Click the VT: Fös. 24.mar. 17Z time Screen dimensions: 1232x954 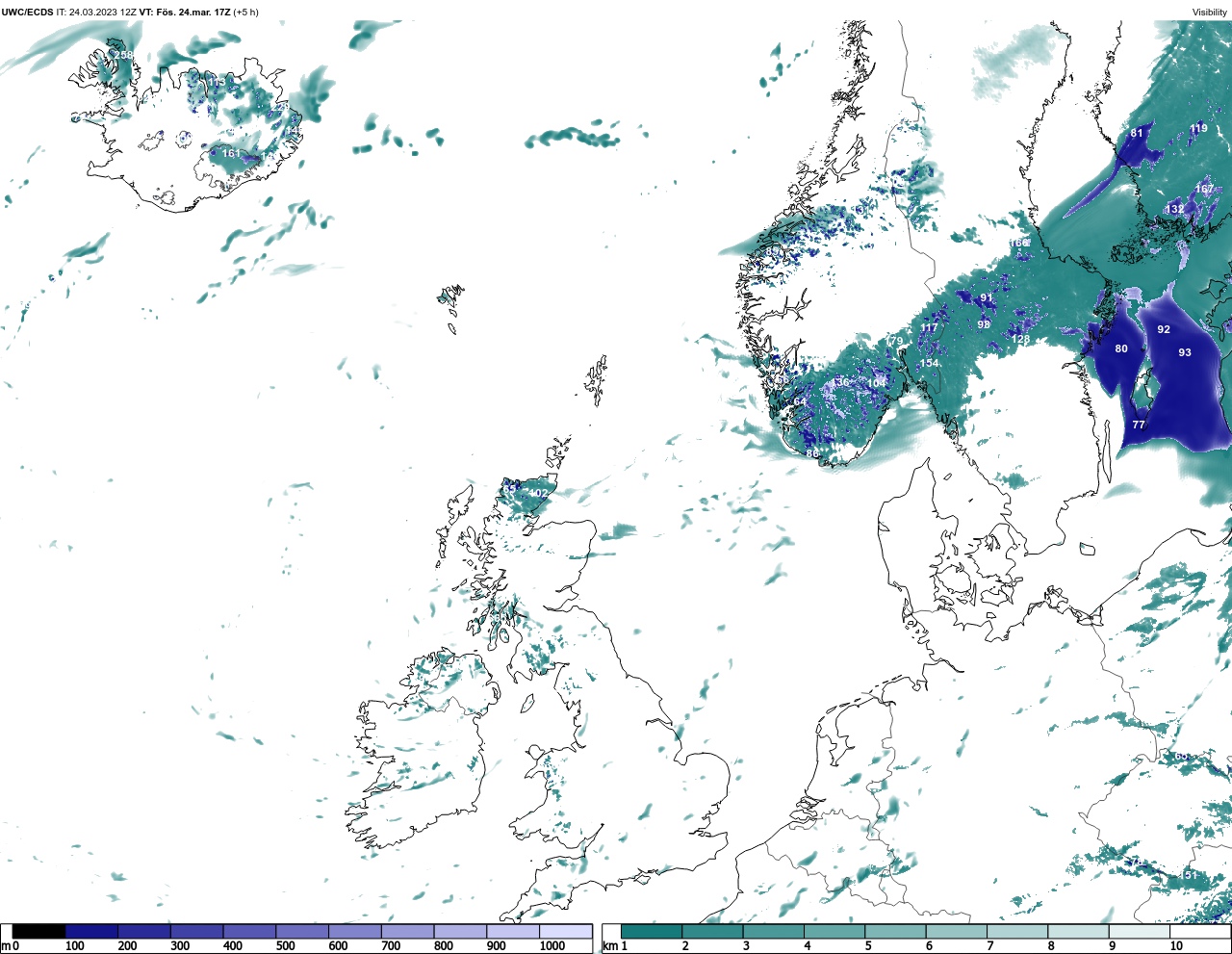[185, 13]
